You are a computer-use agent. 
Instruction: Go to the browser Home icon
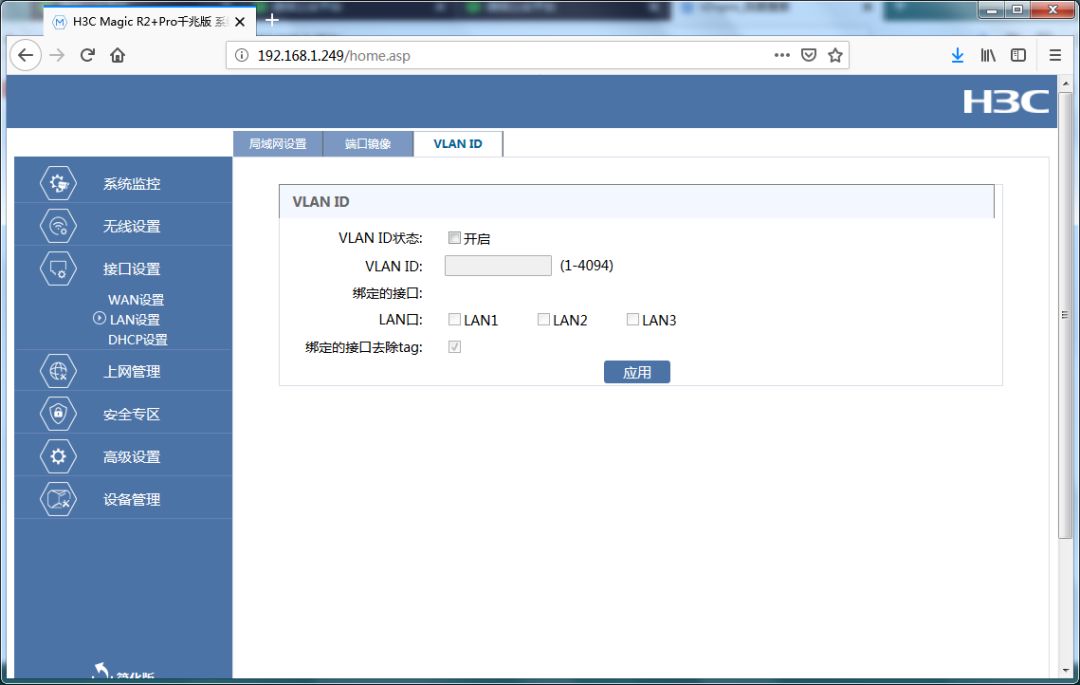118,55
